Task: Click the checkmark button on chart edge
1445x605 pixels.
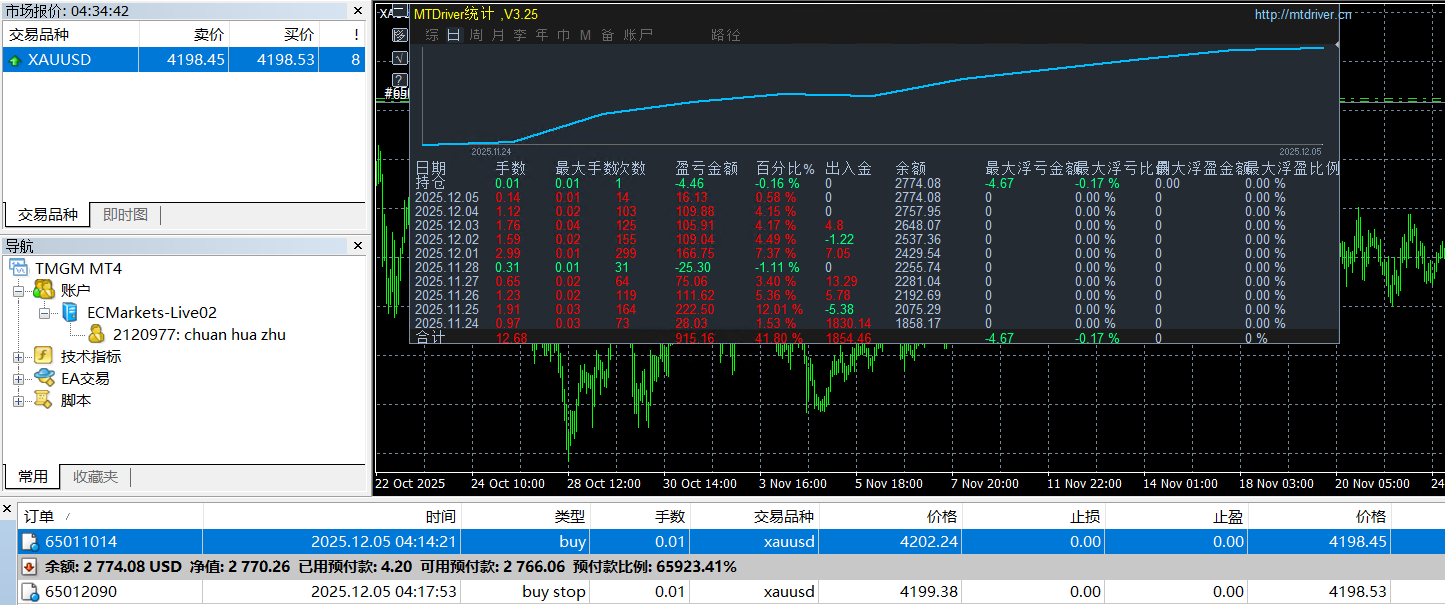Action: click(399, 57)
